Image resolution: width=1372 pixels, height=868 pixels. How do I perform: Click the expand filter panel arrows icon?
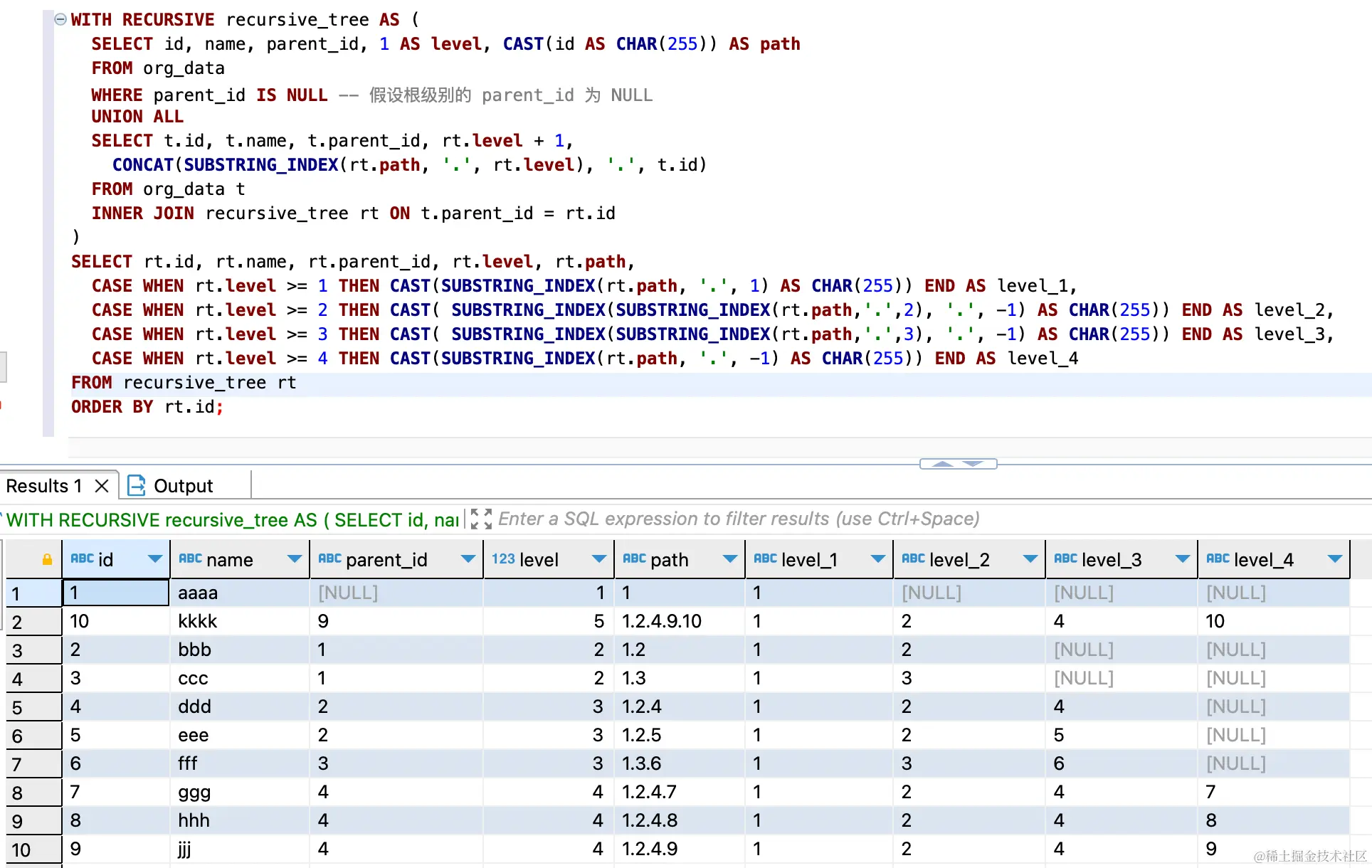pyautogui.click(x=482, y=519)
